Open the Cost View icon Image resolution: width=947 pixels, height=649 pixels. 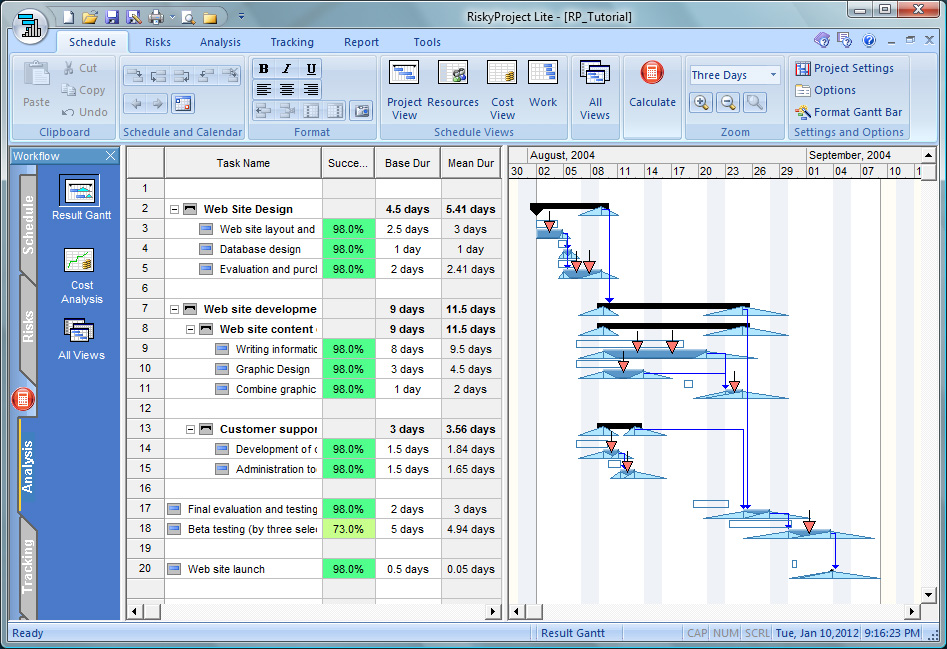coord(502,75)
